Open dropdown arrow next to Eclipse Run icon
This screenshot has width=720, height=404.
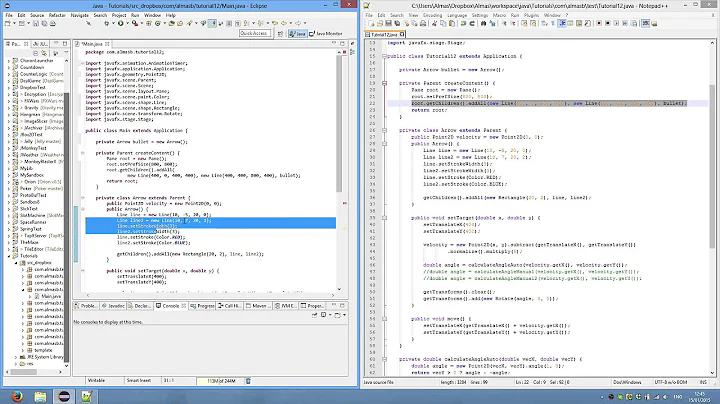click(127, 23)
